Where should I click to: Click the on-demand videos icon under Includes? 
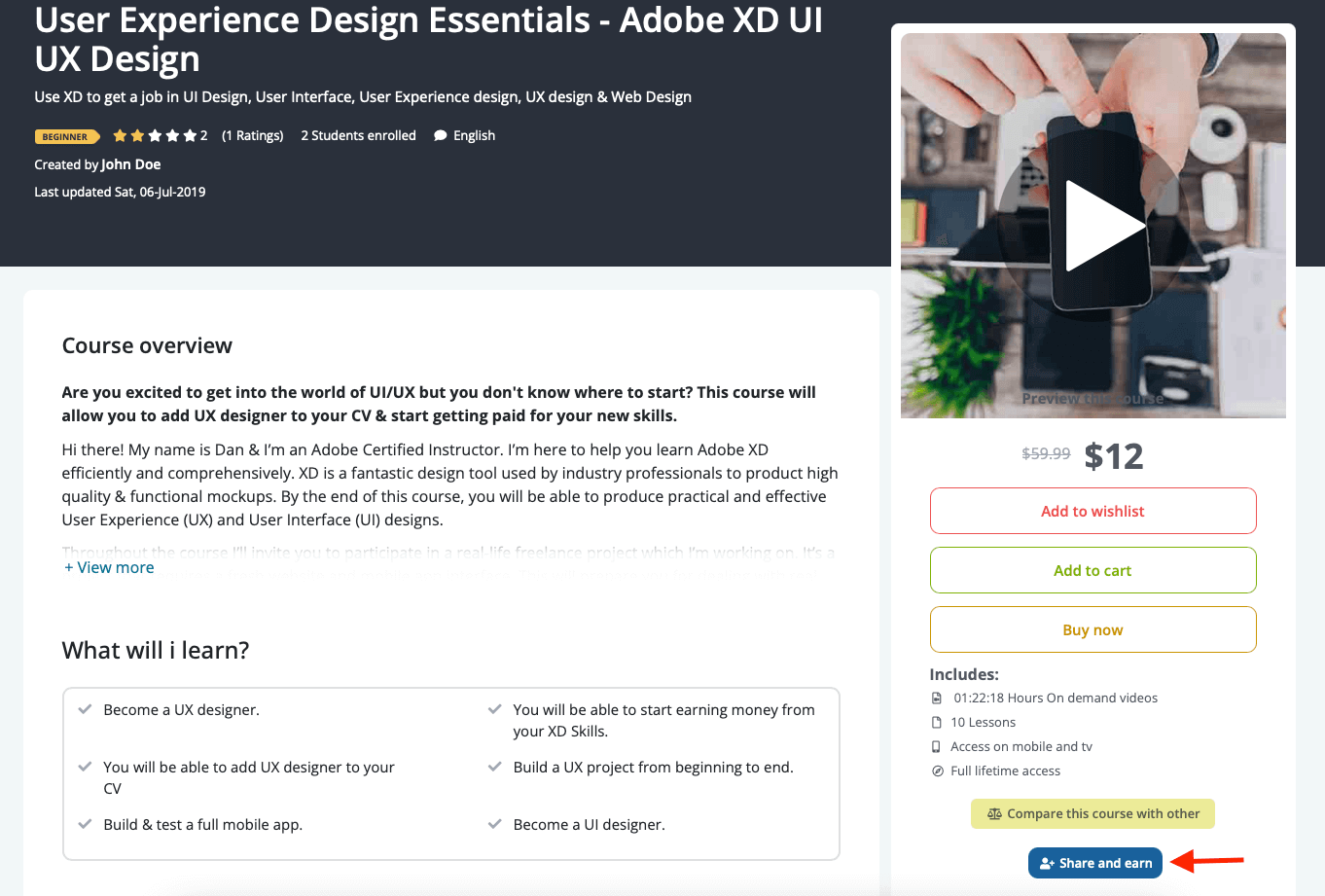tap(936, 698)
